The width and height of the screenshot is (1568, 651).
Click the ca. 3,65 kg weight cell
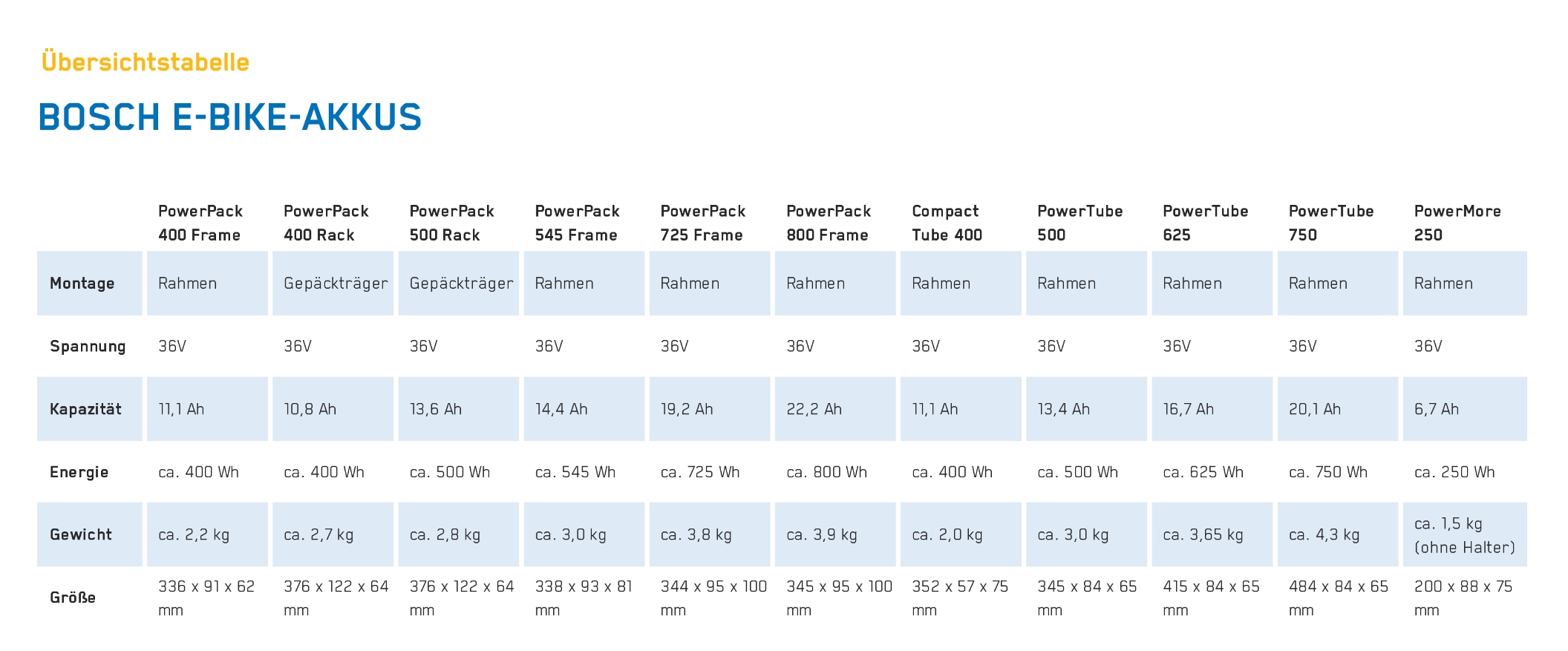click(x=1212, y=534)
